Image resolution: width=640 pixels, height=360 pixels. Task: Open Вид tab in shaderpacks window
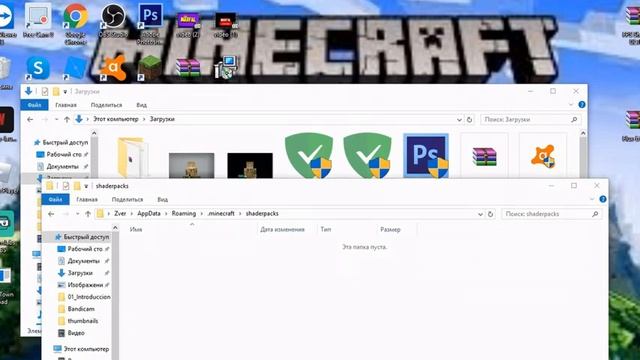click(x=162, y=200)
